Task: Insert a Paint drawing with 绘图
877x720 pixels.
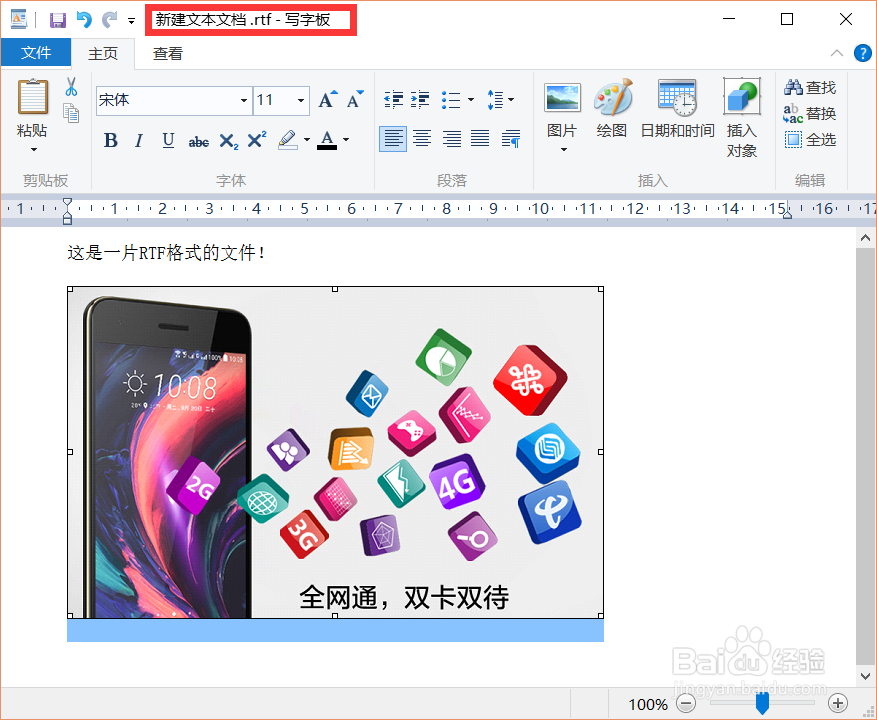Action: [x=612, y=98]
